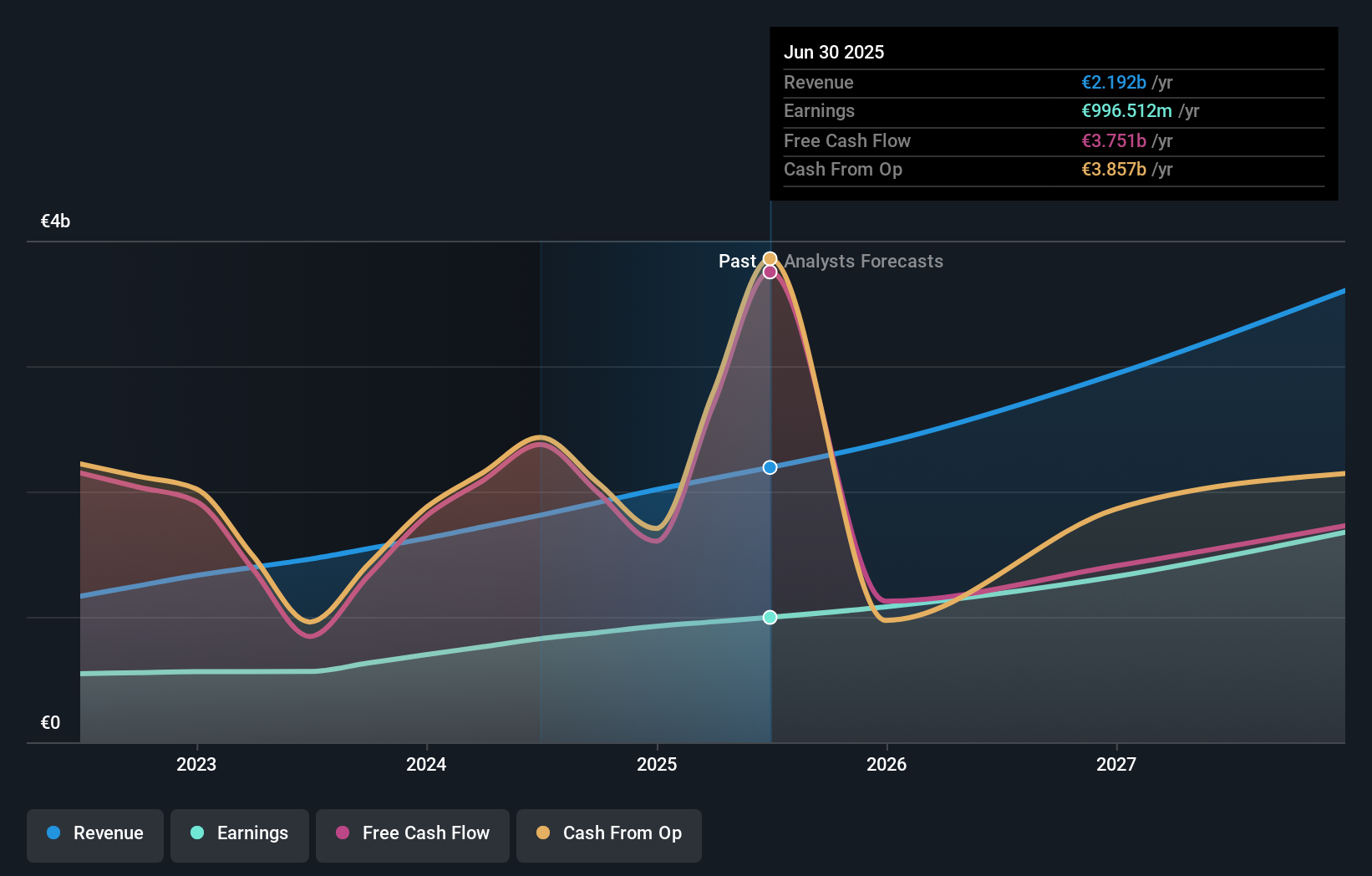
Task: Toggle the Revenue series visibility
Action: [x=94, y=833]
